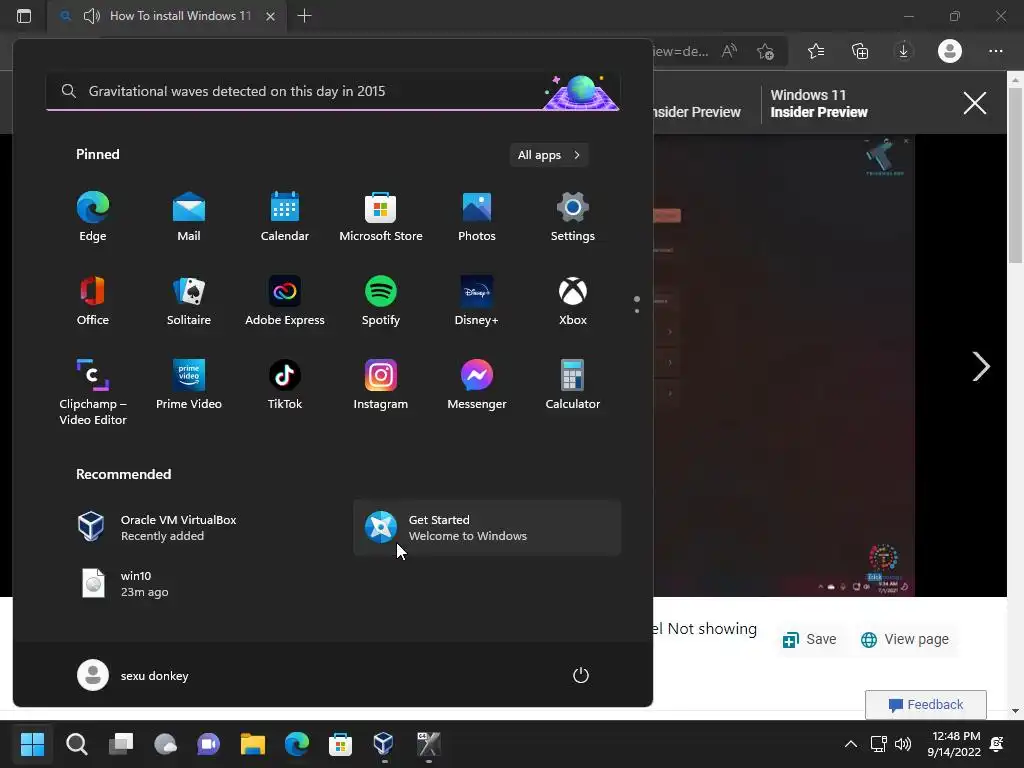Image resolution: width=1024 pixels, height=768 pixels.
Task: Open Edge Collections
Action: (860, 51)
